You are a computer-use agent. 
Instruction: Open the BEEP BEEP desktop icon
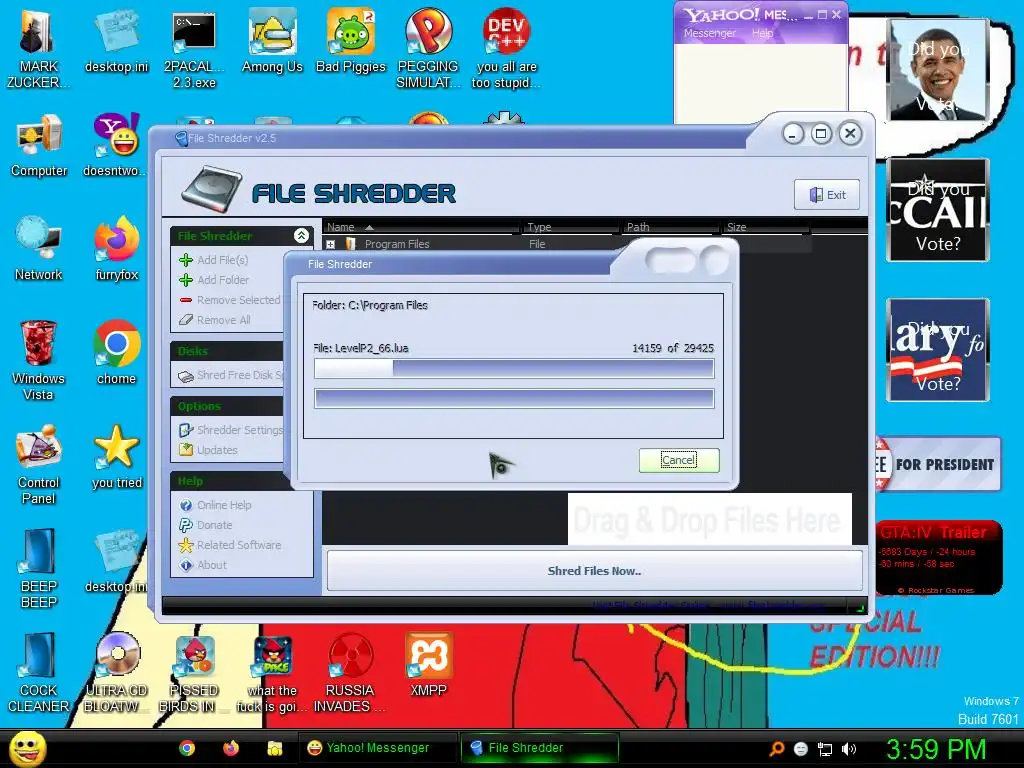point(39,568)
